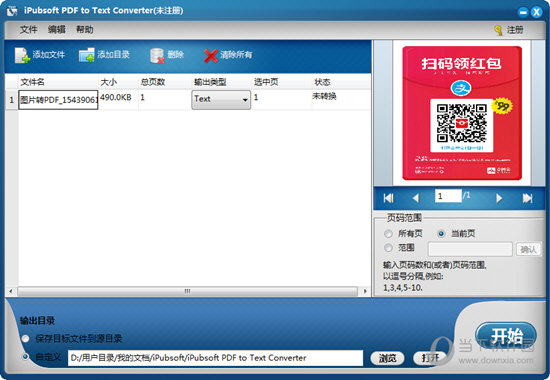Select the file 图片转PDF_15439061 row
Screen dimensions: 550x380
tap(58, 100)
